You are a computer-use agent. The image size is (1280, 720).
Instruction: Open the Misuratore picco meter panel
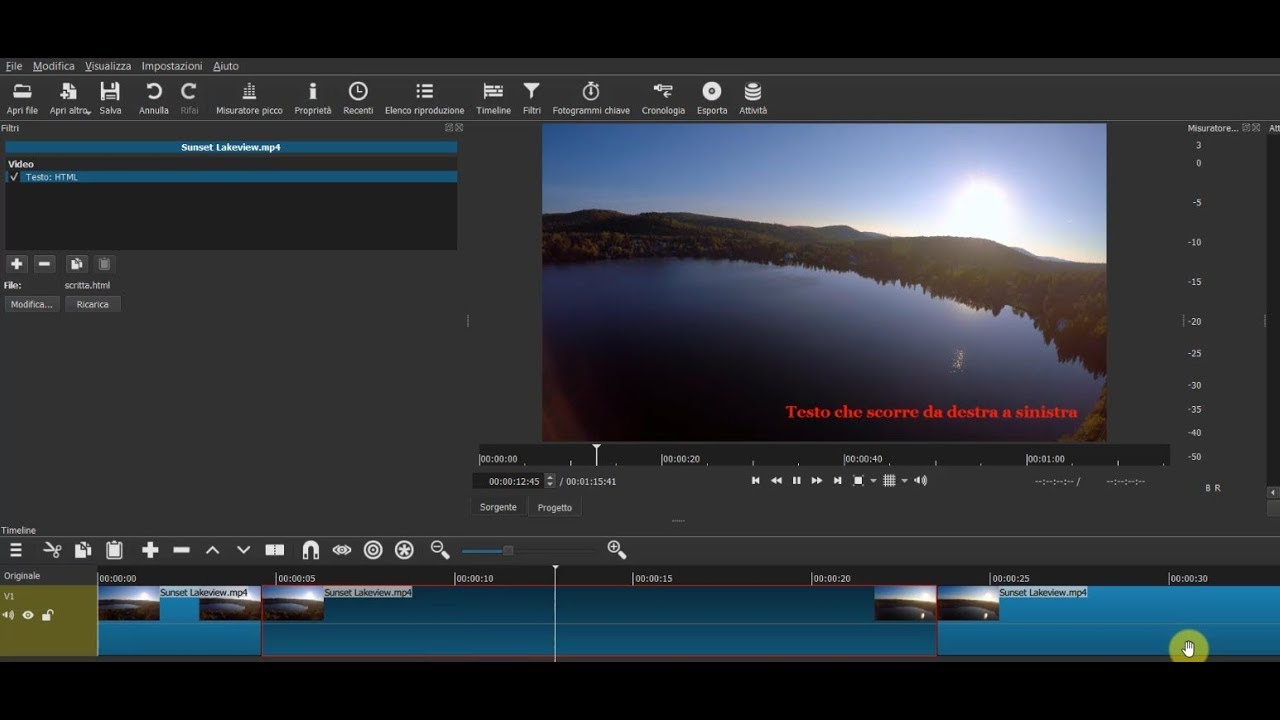249,97
